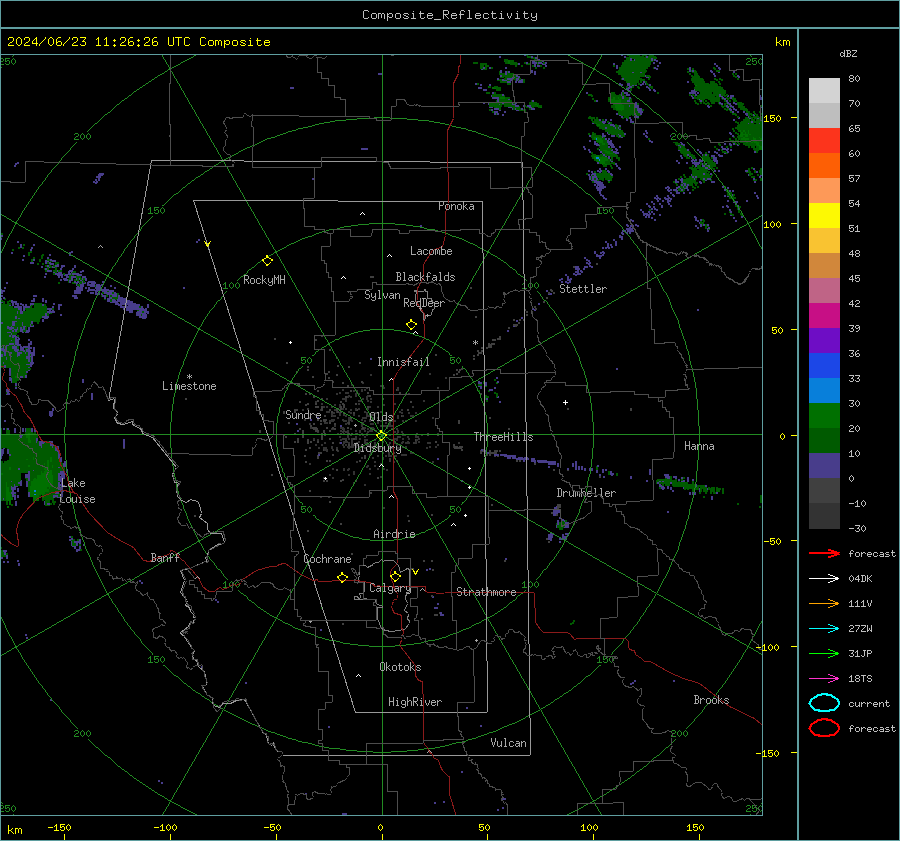The width and height of the screenshot is (900, 841).
Task: Click the Limestone label
Action: 189,386
